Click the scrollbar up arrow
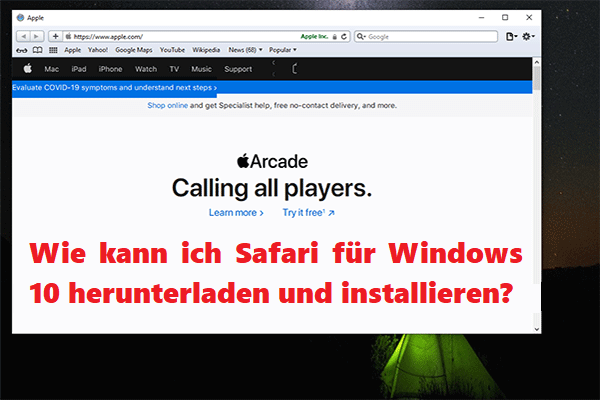Screen dimensions: 600x400 [536, 62]
